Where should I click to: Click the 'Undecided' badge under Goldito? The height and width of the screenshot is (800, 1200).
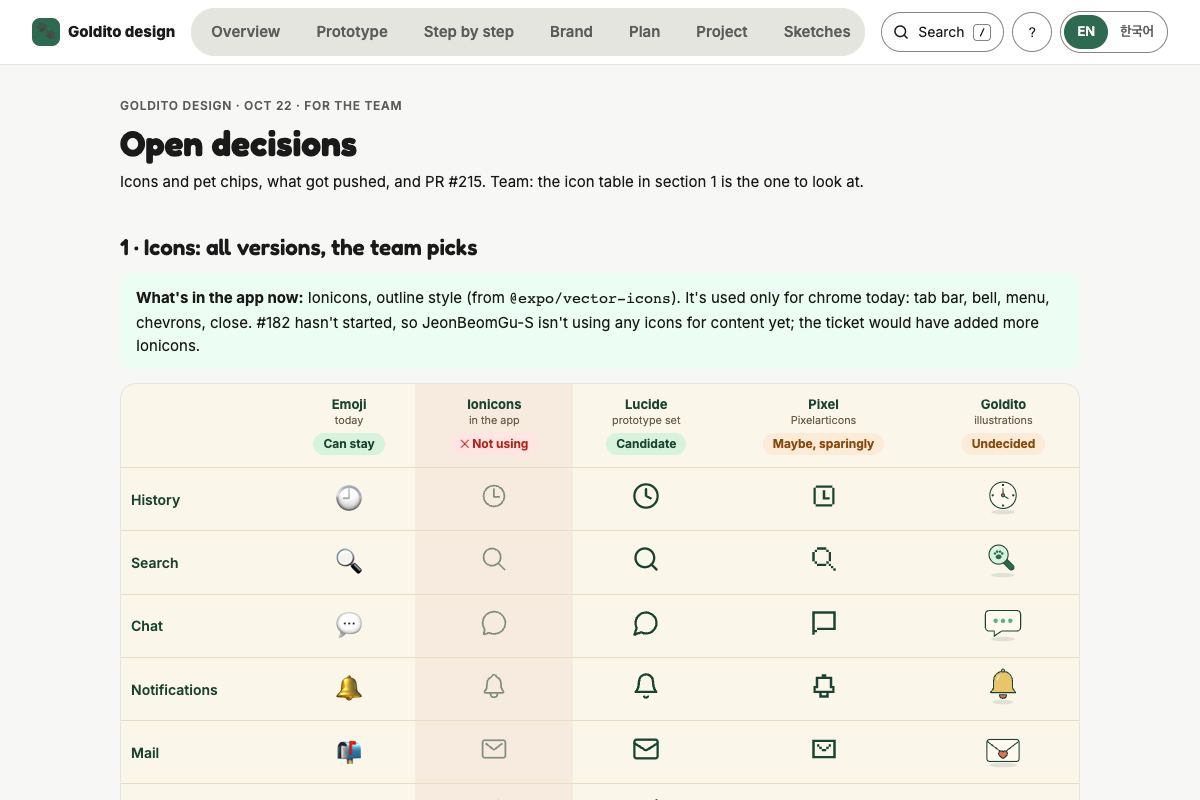click(x=1003, y=444)
